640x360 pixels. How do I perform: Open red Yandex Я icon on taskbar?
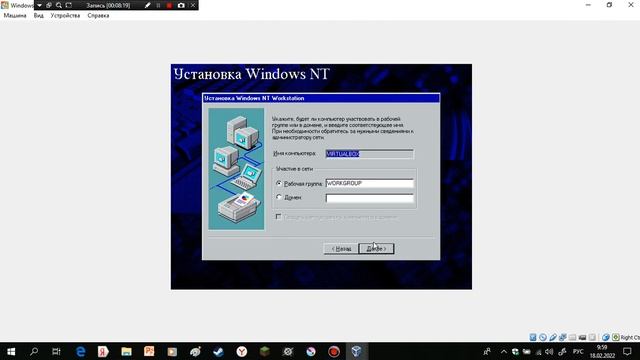103,351
